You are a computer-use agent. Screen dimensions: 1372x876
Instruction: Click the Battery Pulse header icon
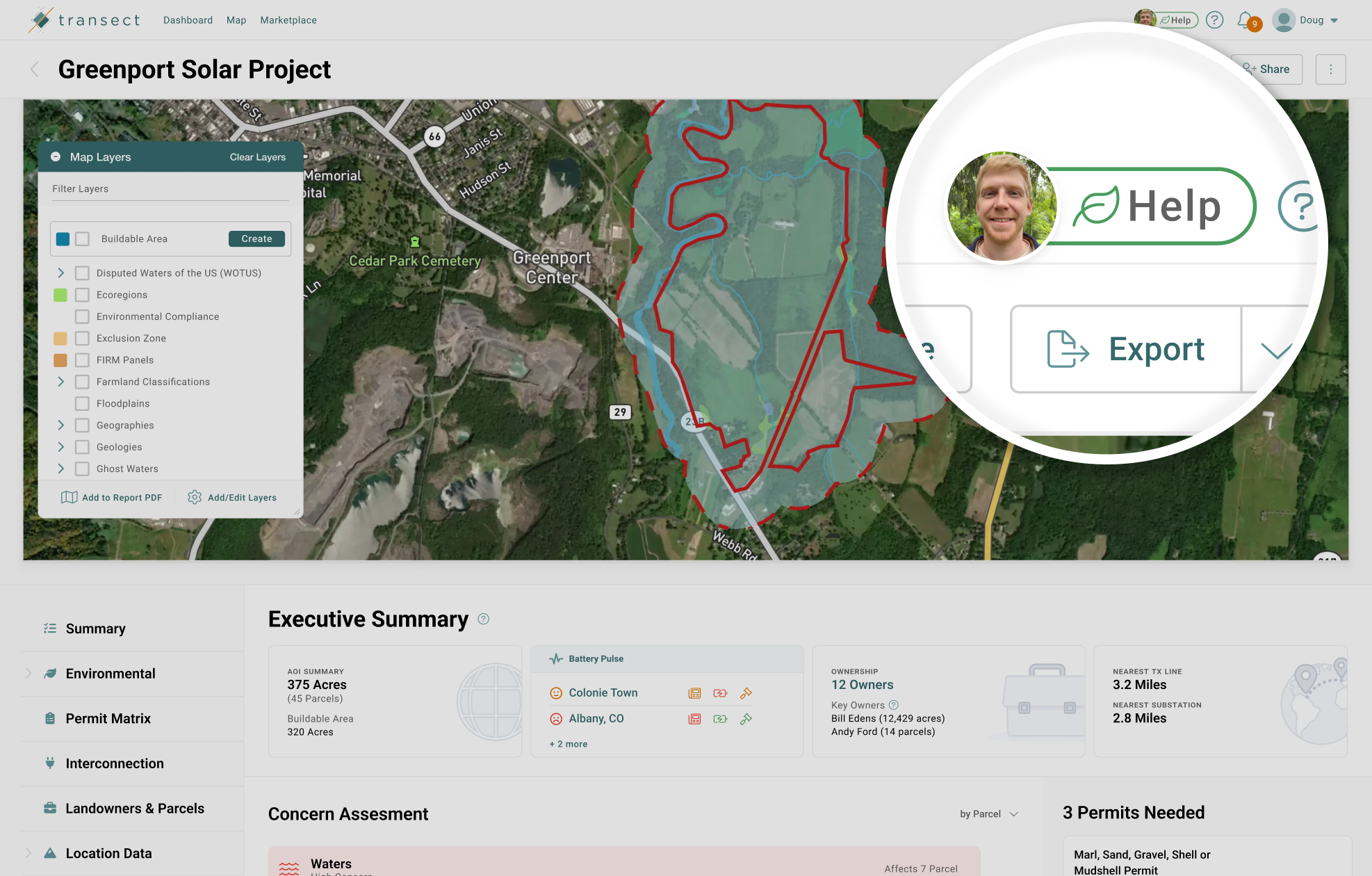click(x=556, y=658)
